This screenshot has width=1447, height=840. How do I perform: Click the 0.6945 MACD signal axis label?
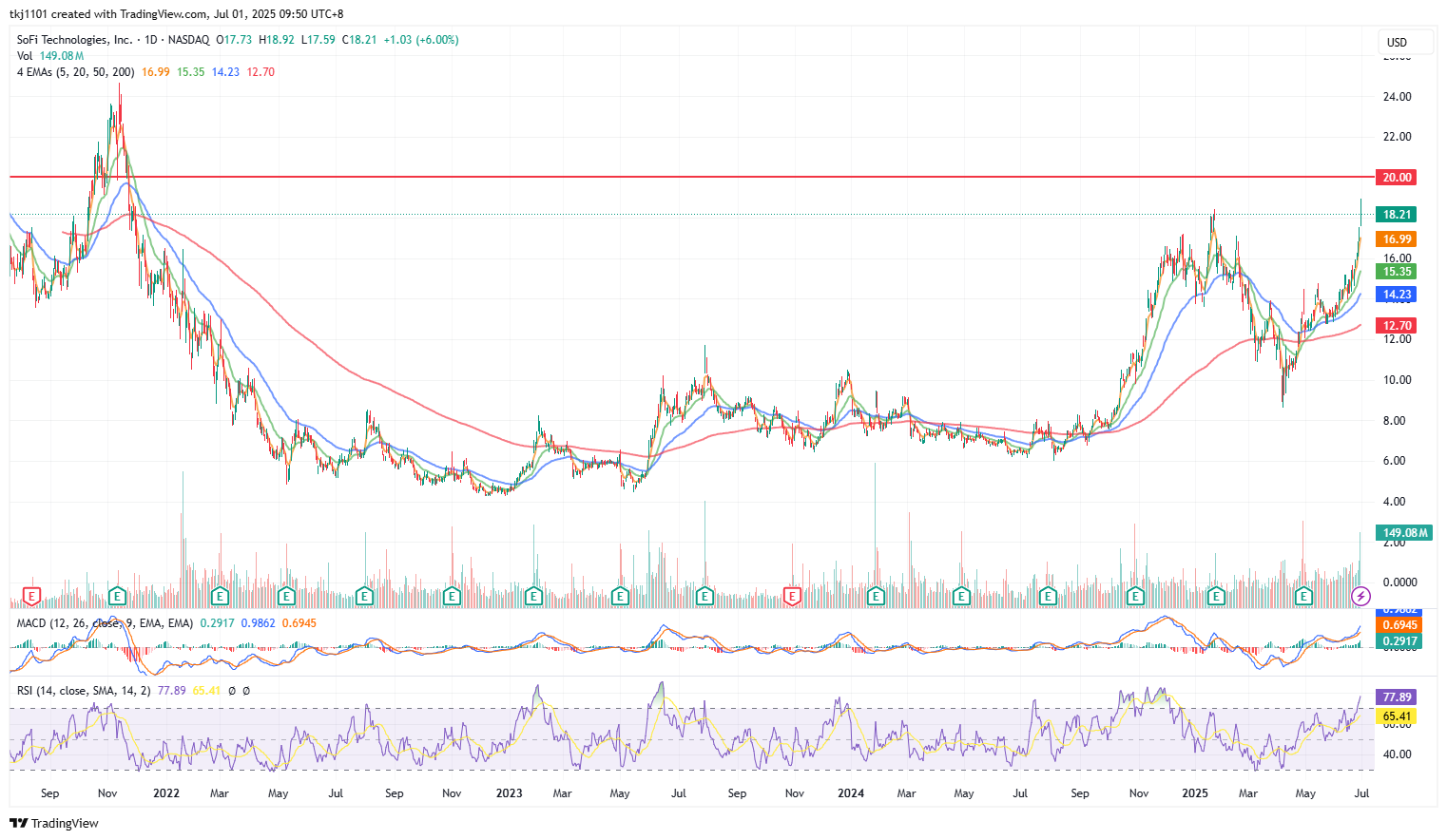pos(1399,625)
